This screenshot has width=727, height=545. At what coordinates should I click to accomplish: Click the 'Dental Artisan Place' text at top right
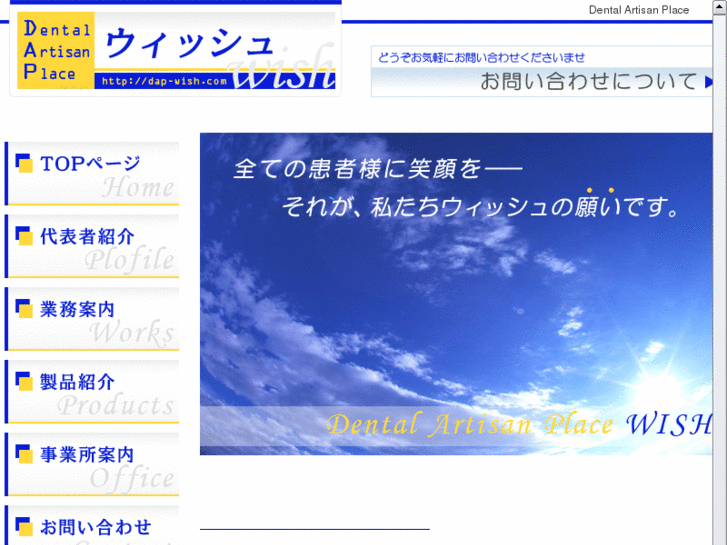(638, 10)
